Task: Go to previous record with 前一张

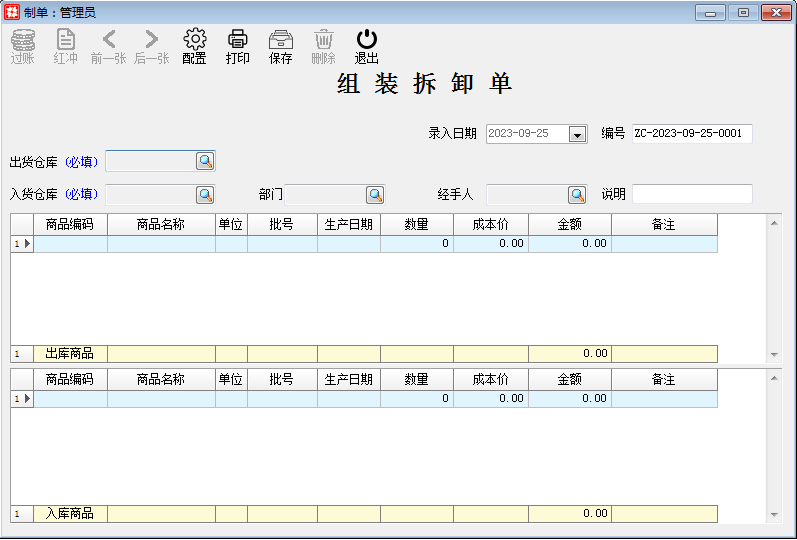Action: [x=109, y=40]
